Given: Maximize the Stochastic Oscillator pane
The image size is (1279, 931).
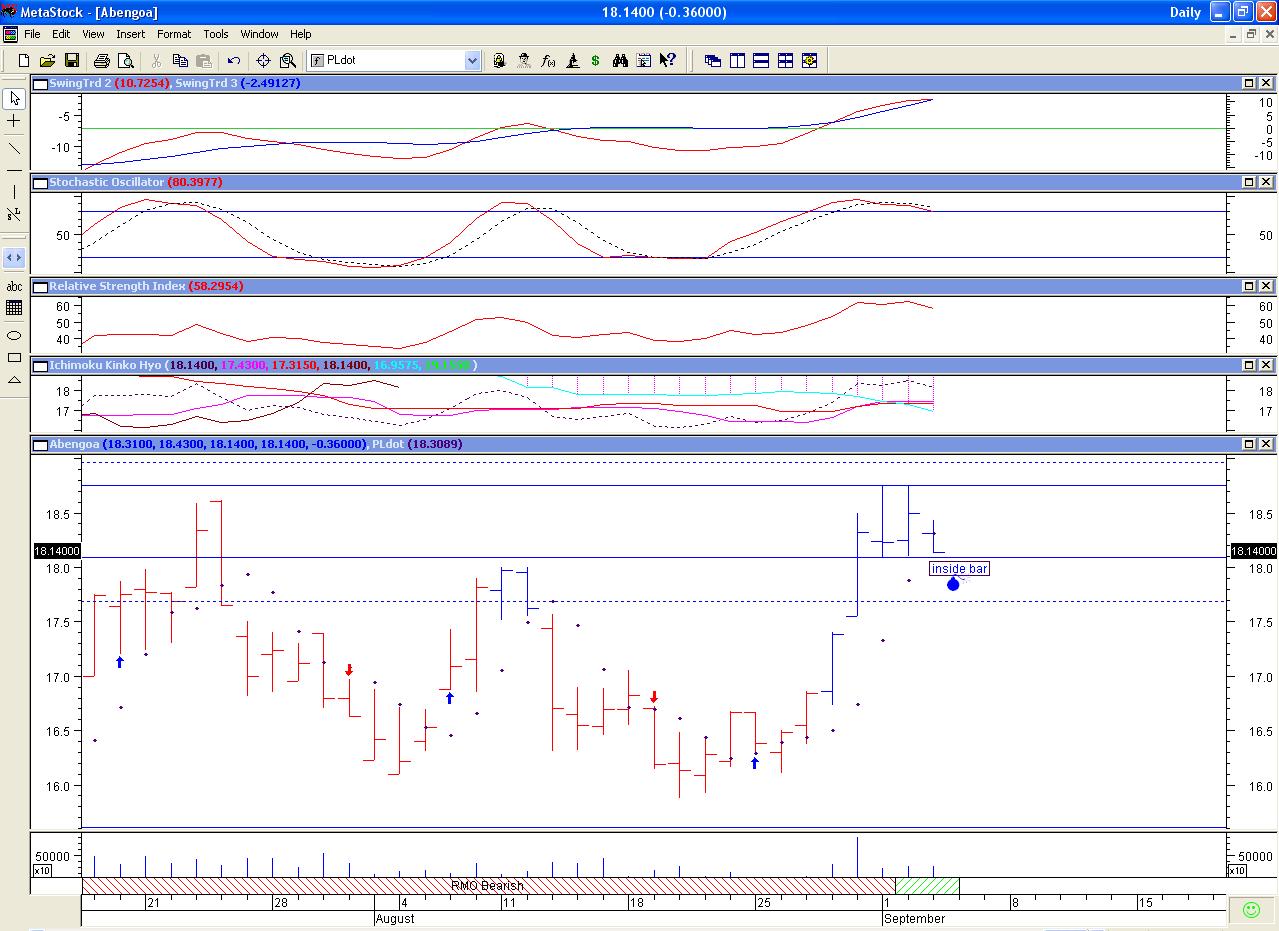Looking at the screenshot, I should pos(1249,182).
